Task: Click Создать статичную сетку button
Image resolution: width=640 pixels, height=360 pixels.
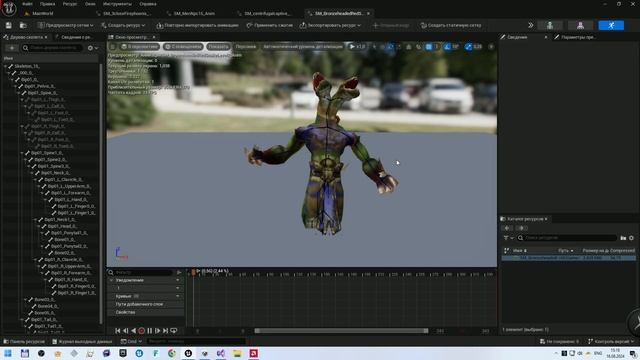Action: [x=451, y=25]
